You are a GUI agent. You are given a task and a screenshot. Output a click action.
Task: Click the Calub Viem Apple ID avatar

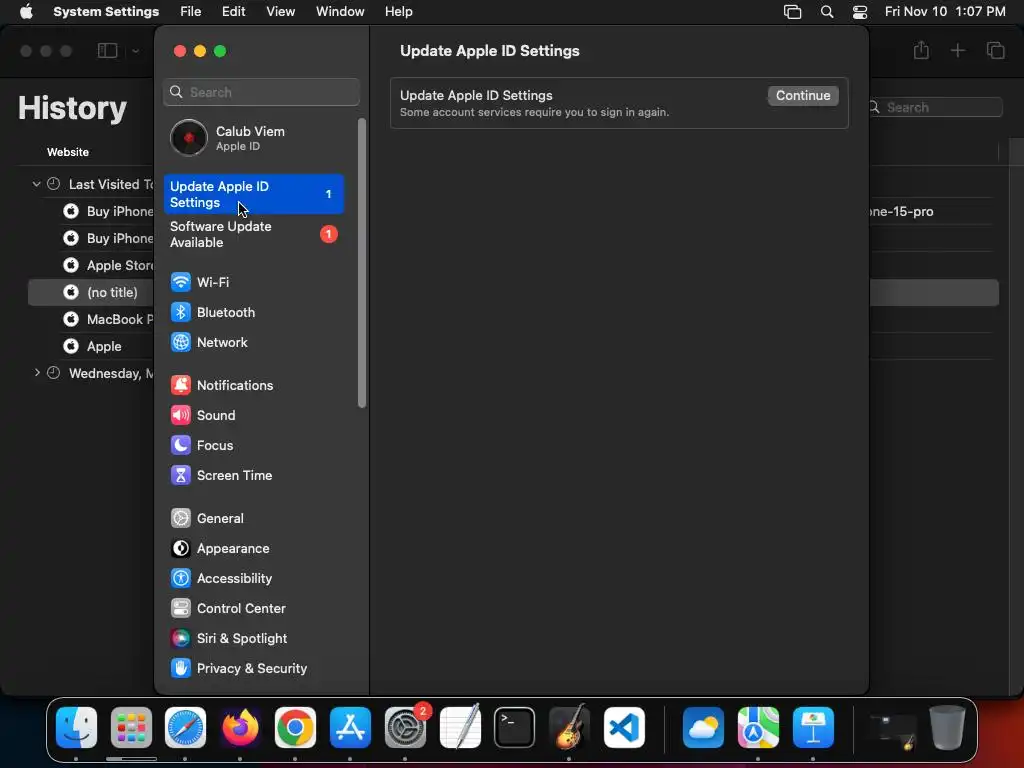tap(189, 138)
